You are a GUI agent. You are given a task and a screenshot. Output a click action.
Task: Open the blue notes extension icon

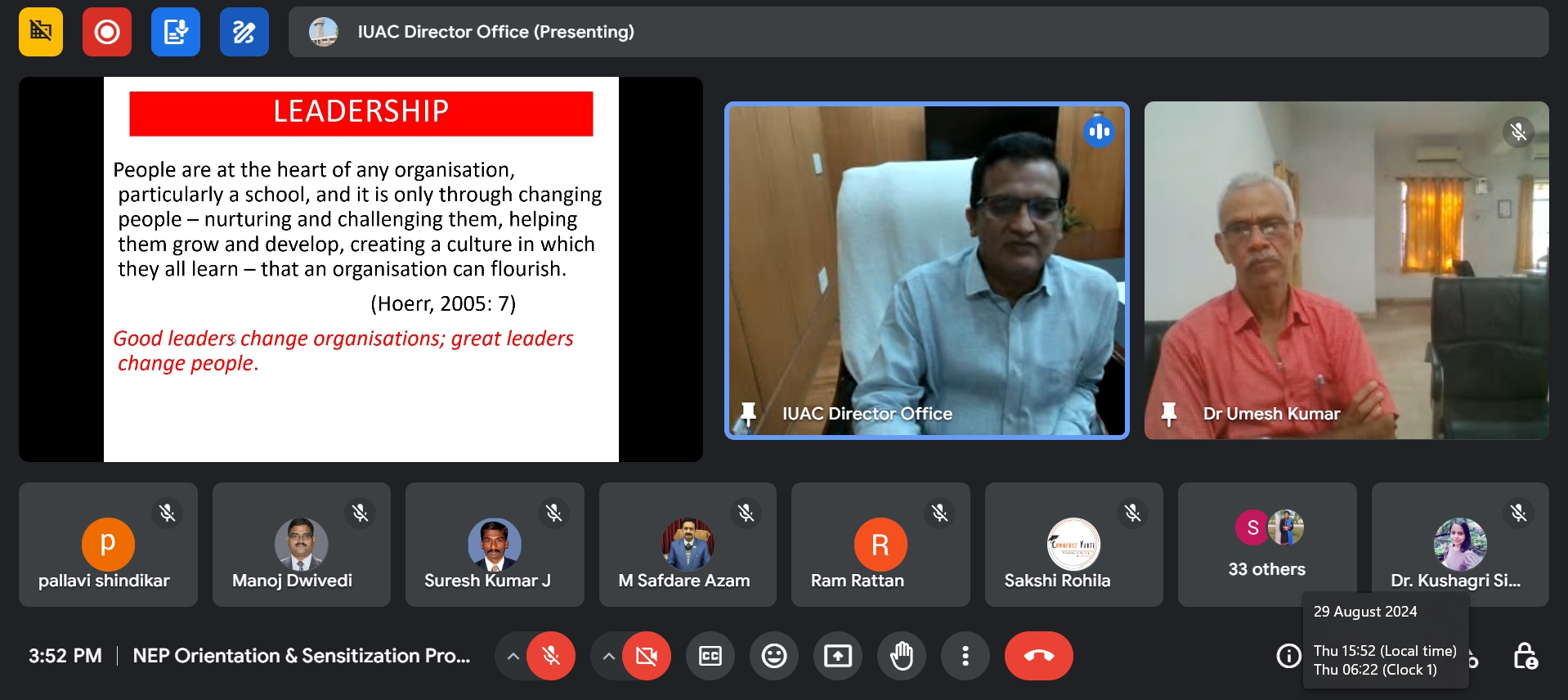[x=176, y=32]
